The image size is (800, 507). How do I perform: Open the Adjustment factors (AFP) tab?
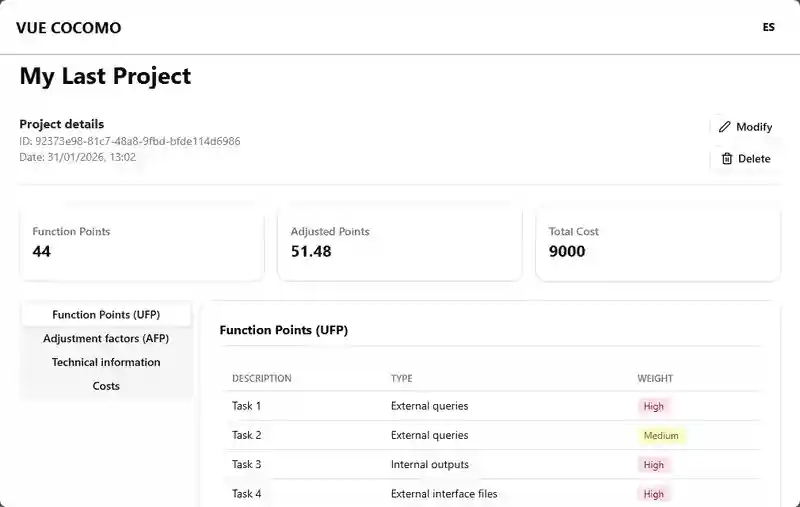click(106, 339)
